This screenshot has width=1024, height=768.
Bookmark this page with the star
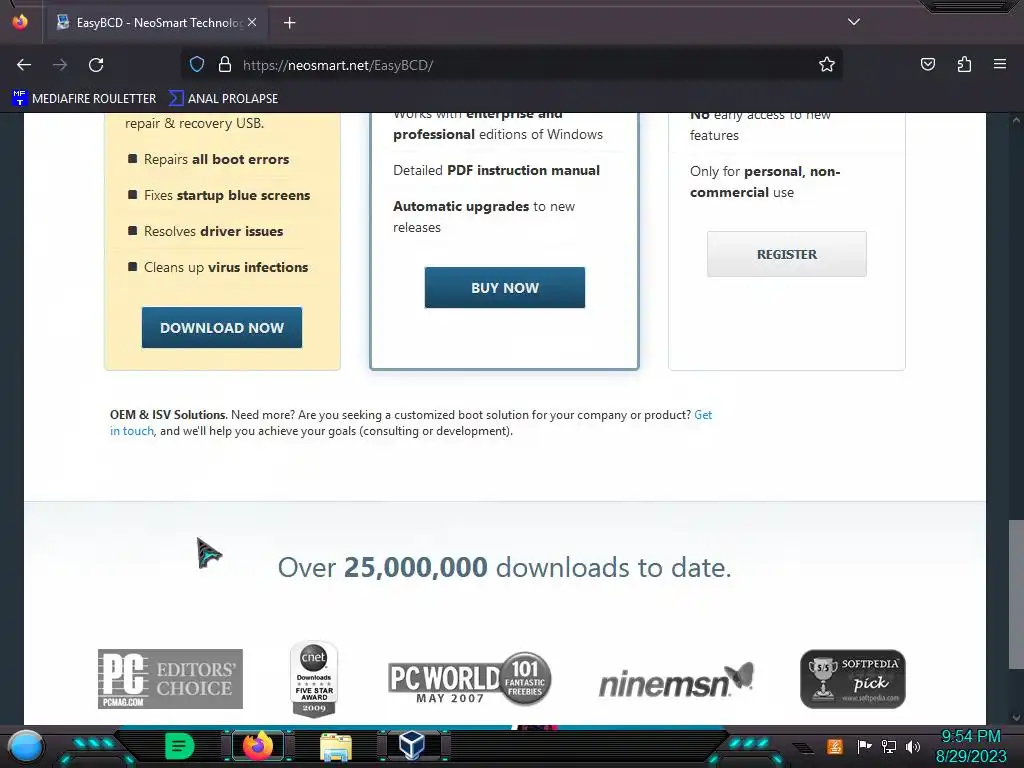point(827,65)
